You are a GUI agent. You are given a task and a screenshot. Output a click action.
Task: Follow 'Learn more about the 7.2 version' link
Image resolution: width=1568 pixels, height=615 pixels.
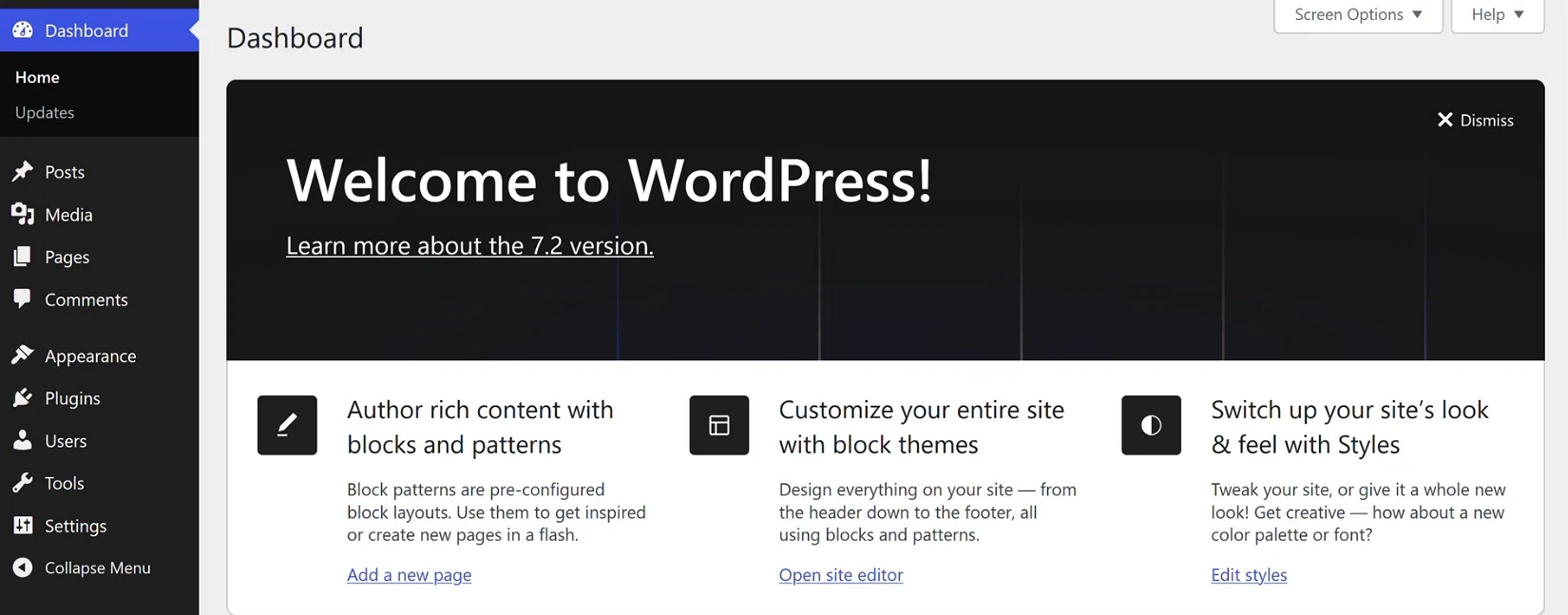click(x=469, y=245)
